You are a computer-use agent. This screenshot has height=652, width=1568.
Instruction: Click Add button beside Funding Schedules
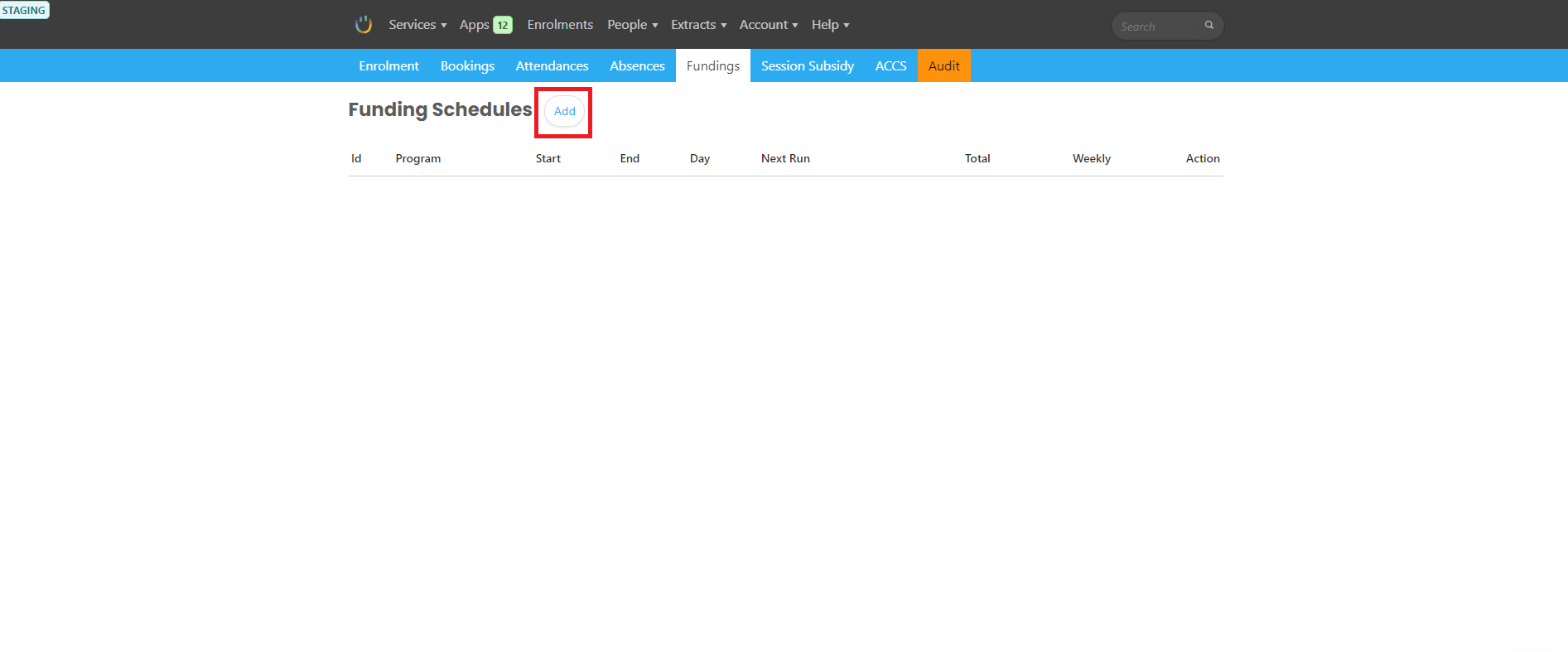tap(564, 111)
